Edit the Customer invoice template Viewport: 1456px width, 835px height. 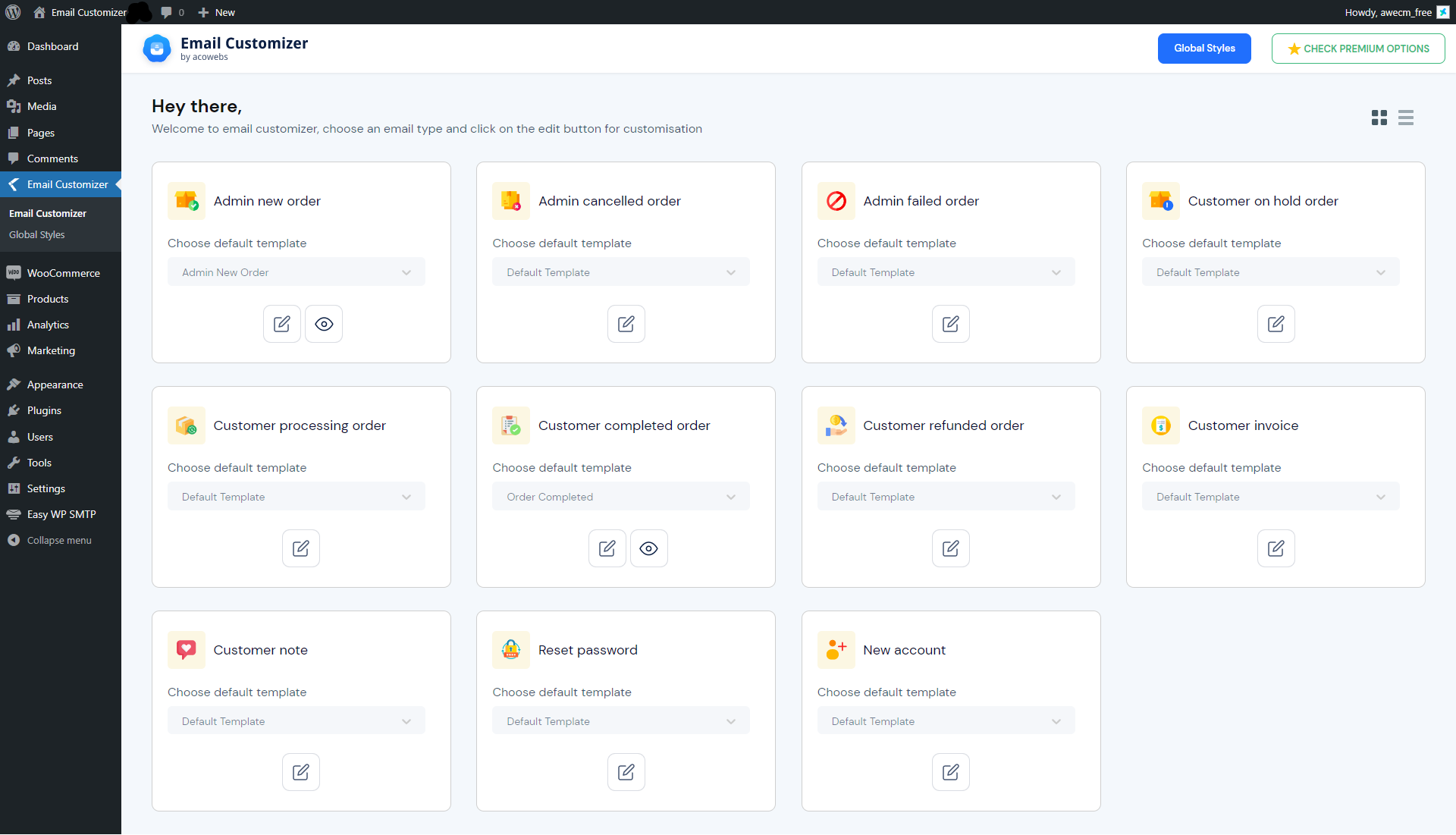pyautogui.click(x=1276, y=548)
